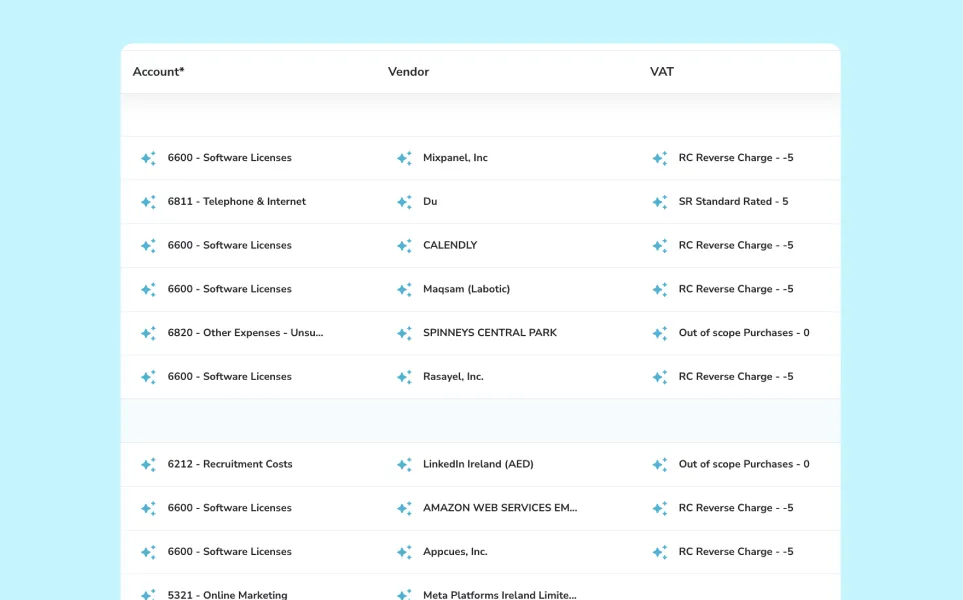Click account sparkle icon in the Rasayel row
This screenshot has width=963, height=600.
click(x=149, y=376)
